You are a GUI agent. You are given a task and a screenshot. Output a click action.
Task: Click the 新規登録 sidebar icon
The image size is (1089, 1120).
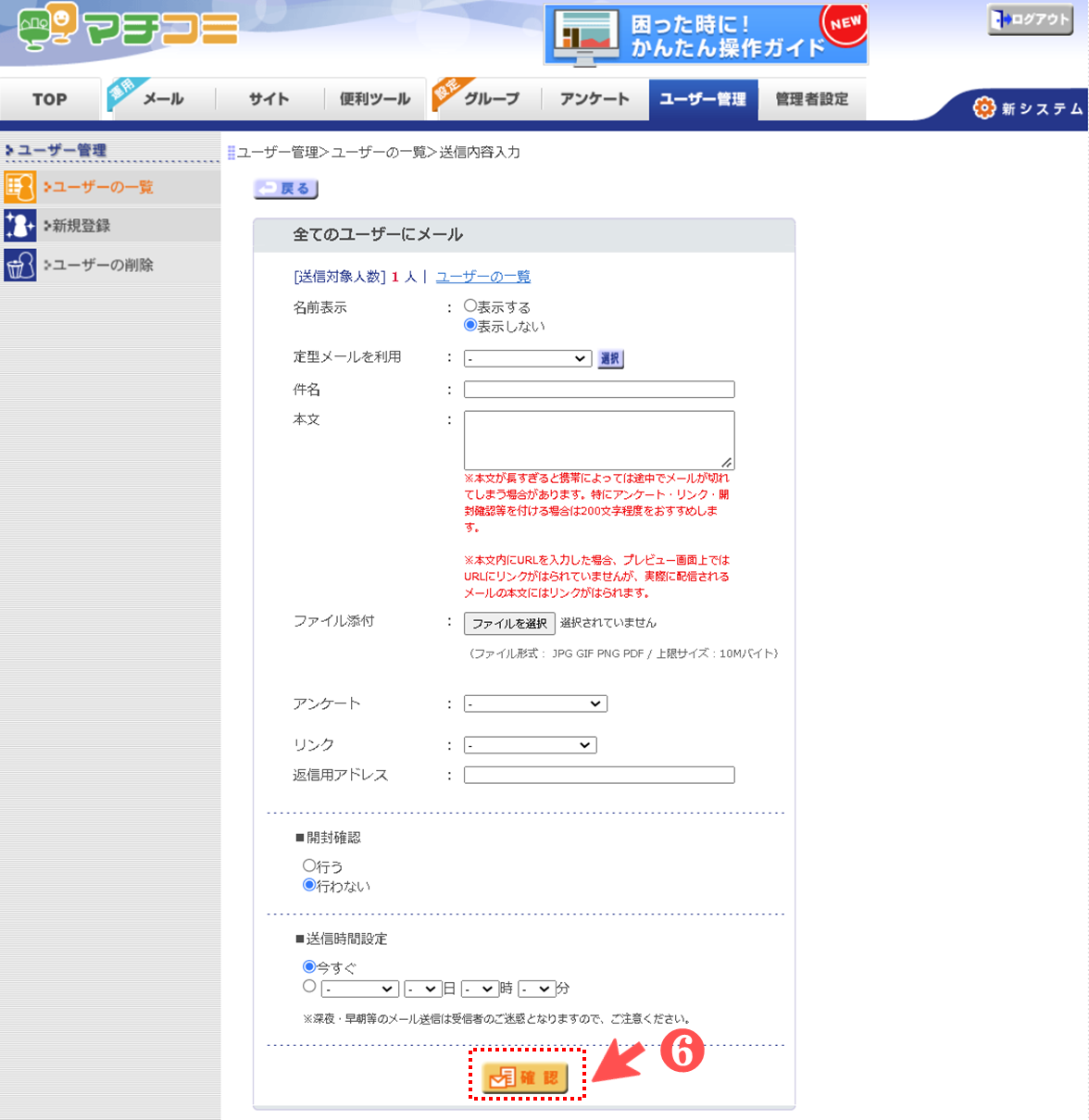pos(19,226)
